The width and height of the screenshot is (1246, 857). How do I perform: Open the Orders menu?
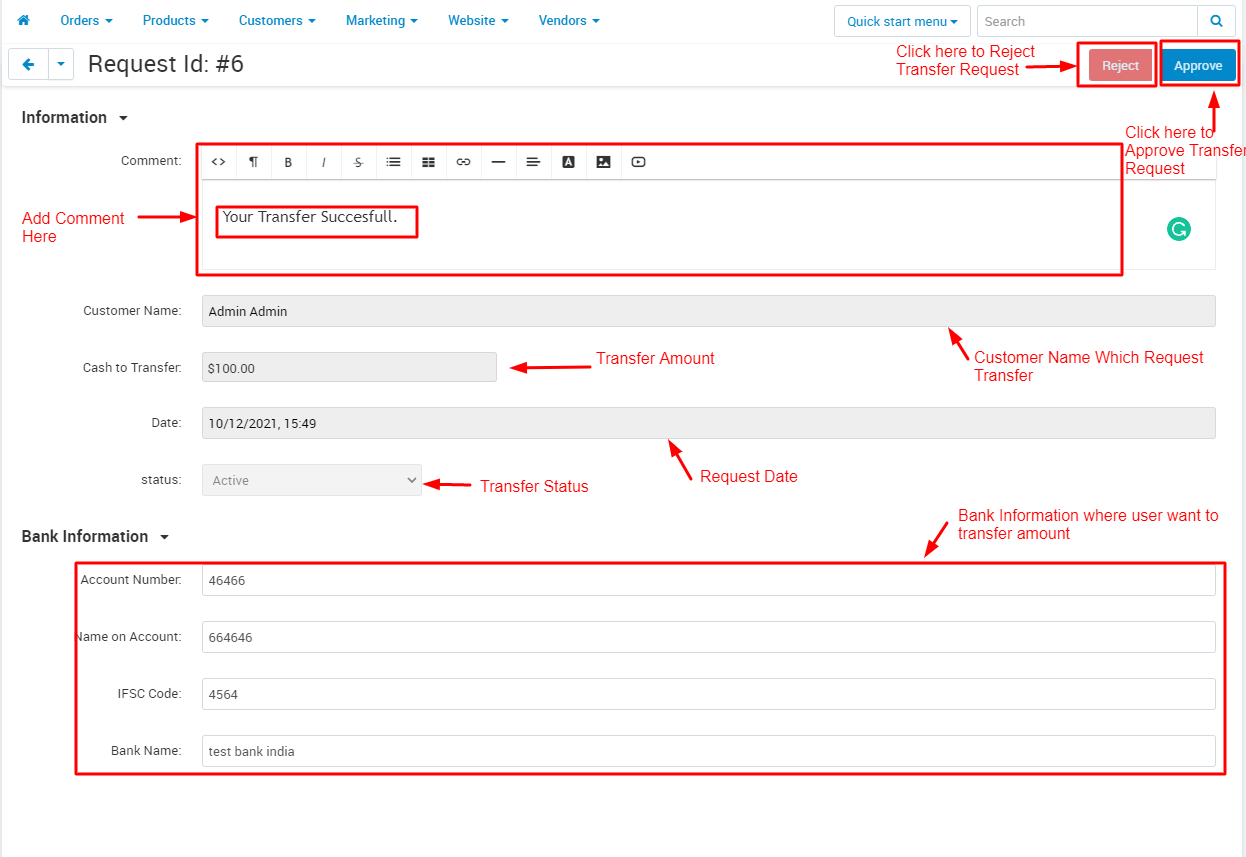click(86, 20)
